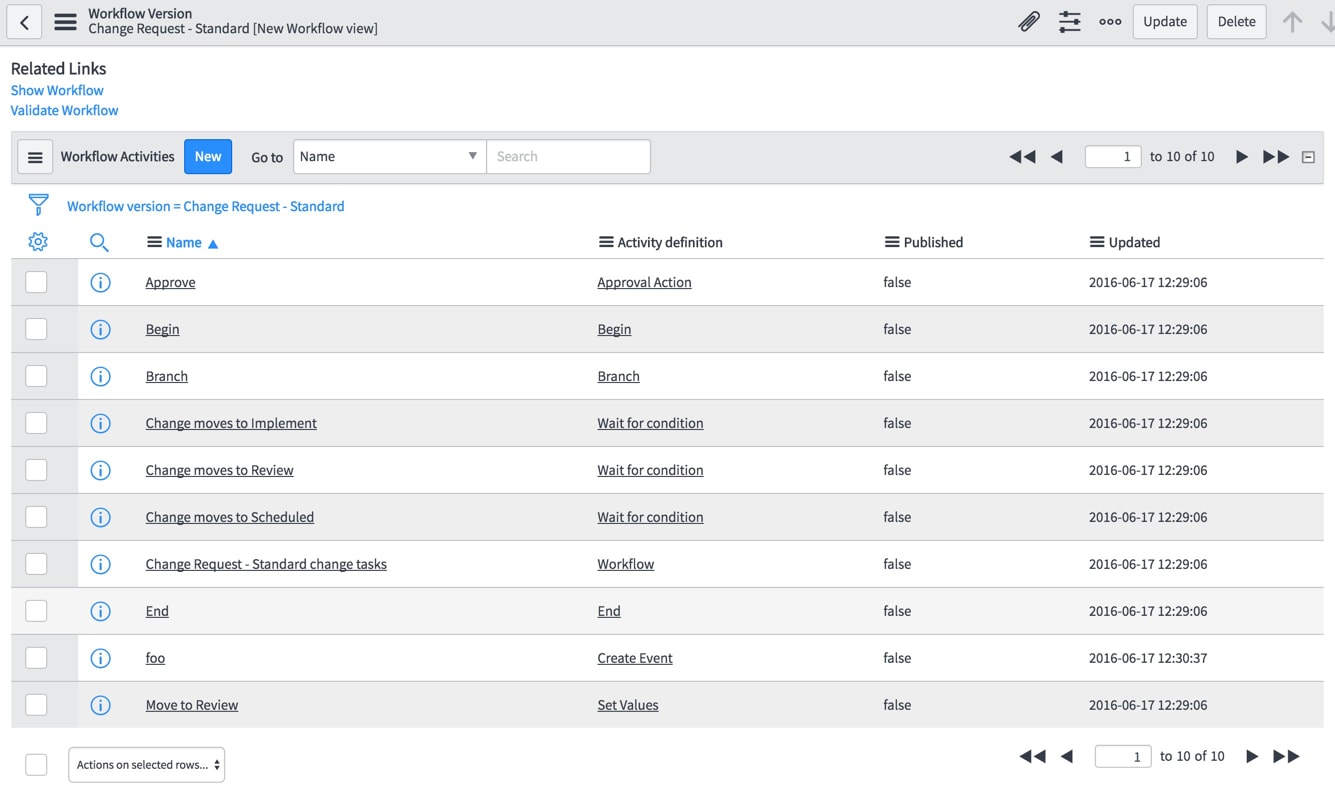Collapse the Workflow Activities list section

(x=1308, y=157)
